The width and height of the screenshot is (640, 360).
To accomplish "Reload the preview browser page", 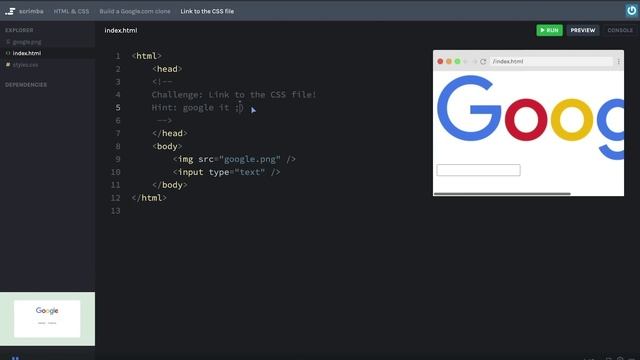I will coord(483,62).
